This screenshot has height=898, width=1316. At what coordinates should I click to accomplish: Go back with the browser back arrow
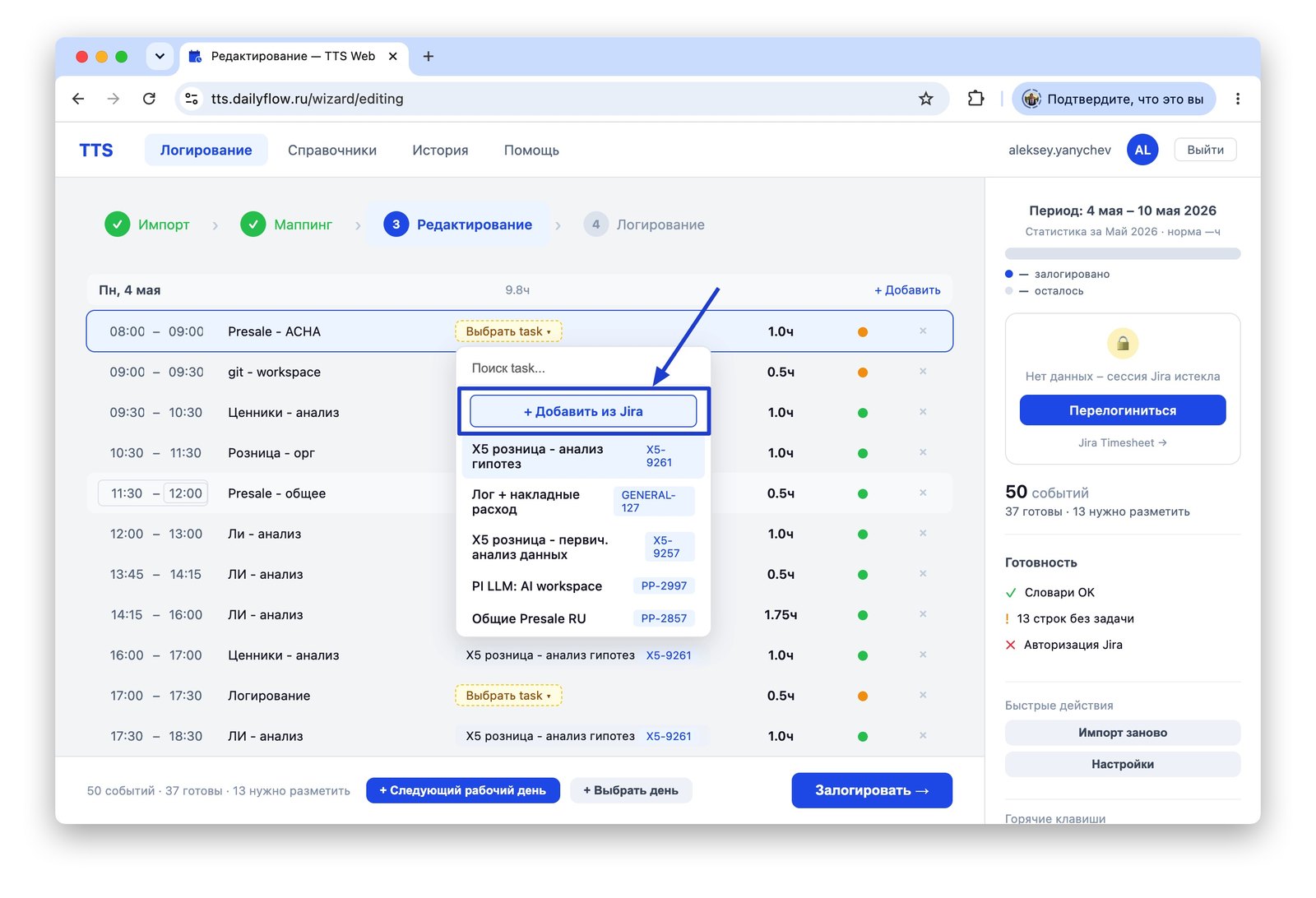point(78,99)
